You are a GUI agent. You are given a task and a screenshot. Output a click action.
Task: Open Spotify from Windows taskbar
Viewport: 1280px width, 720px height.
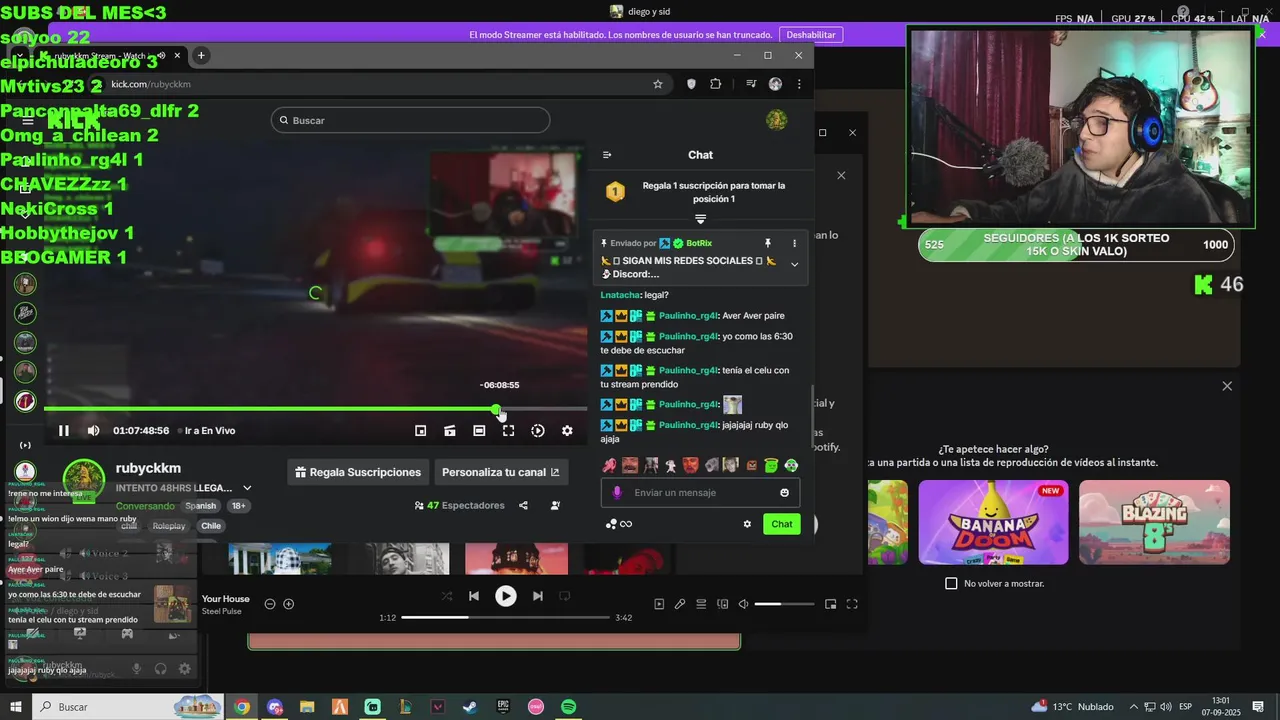pyautogui.click(x=568, y=707)
